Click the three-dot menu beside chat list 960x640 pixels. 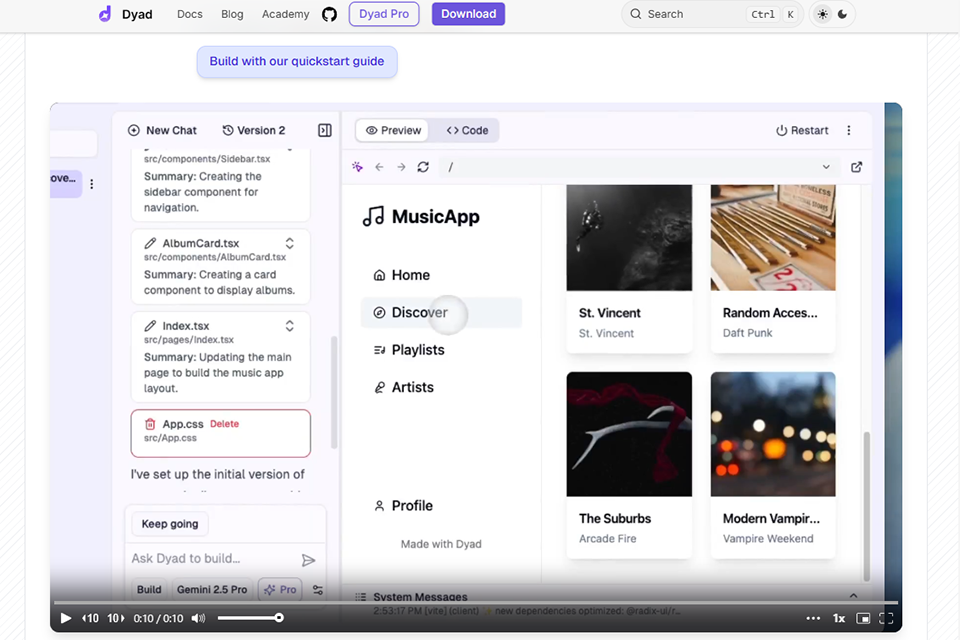point(92,184)
